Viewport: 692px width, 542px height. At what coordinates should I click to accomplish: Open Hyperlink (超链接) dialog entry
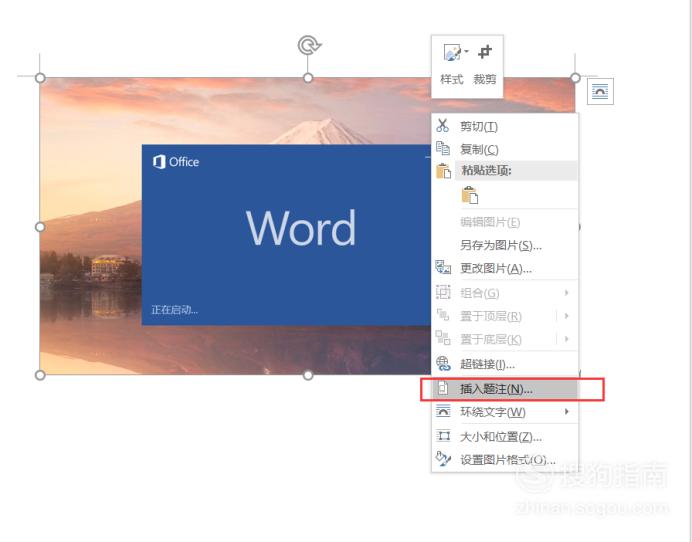pyautogui.click(x=504, y=364)
